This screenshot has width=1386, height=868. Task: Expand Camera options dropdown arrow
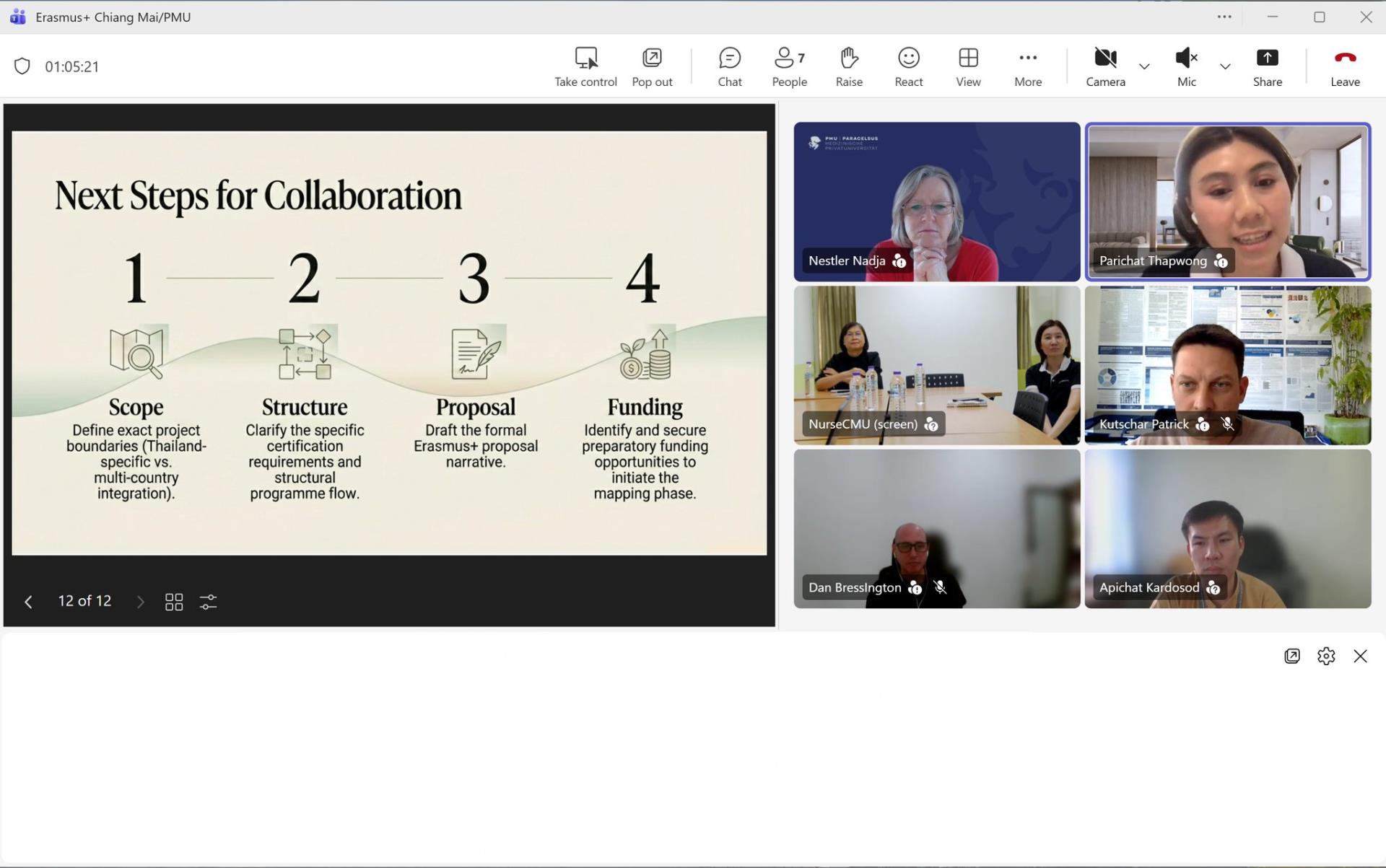click(x=1144, y=66)
